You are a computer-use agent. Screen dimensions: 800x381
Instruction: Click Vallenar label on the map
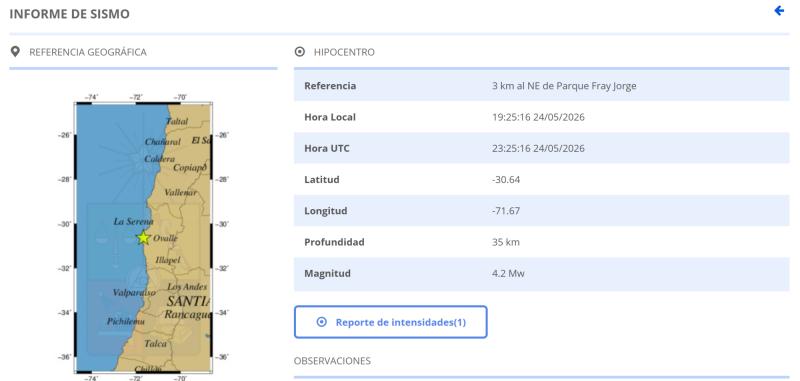coord(181,192)
